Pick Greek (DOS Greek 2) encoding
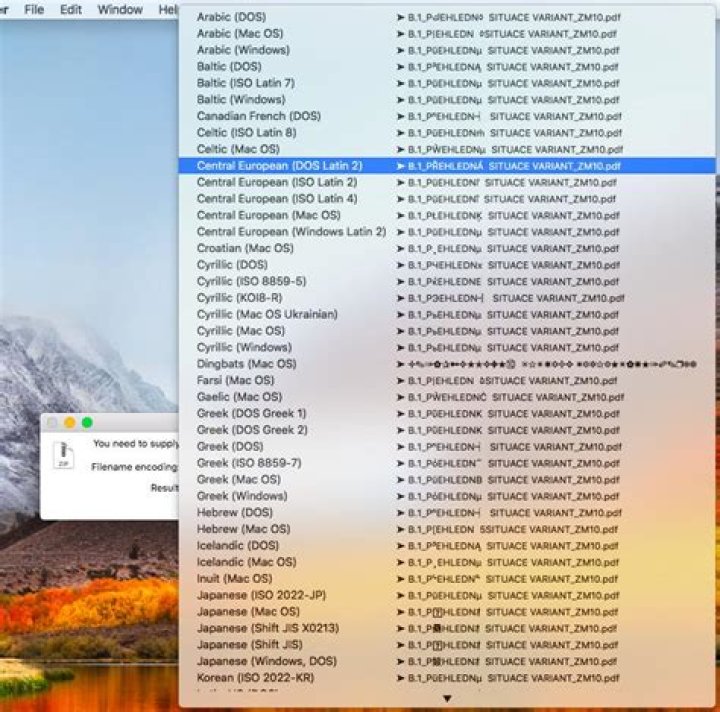 pos(447,431)
